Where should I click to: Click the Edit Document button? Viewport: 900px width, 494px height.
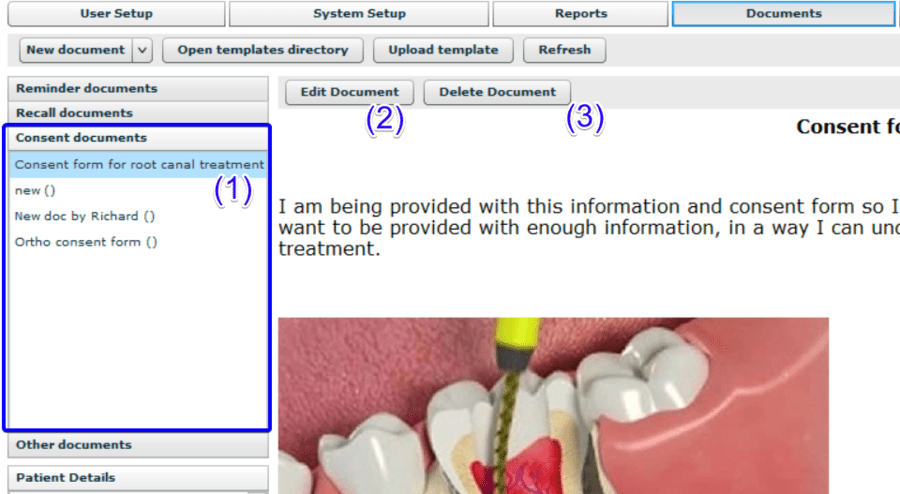pos(349,92)
